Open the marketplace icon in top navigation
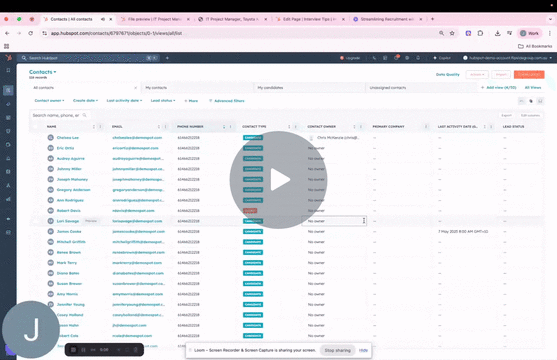This screenshot has height=360, width=557. (x=385, y=58)
